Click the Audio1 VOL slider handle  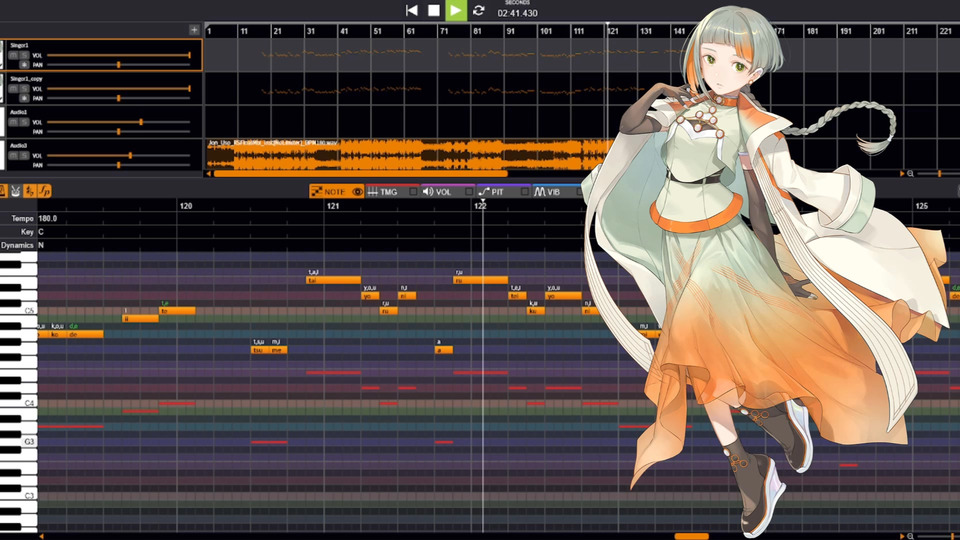141,122
